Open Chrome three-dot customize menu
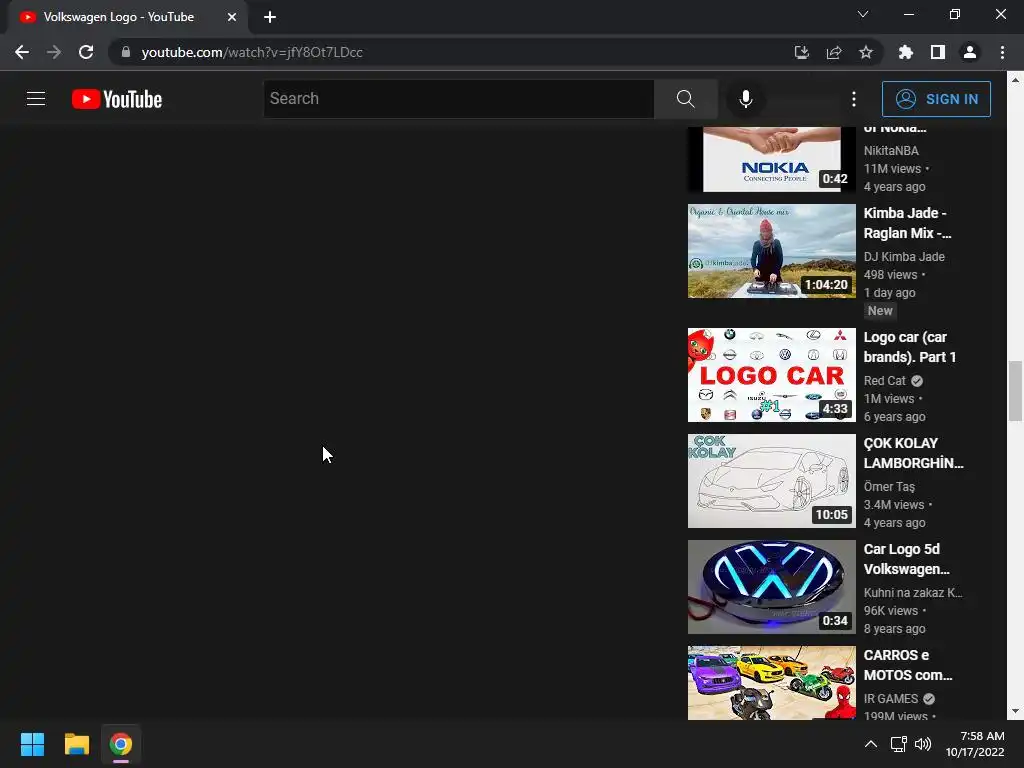Viewport: 1024px width, 768px height. pyautogui.click(x=1002, y=52)
